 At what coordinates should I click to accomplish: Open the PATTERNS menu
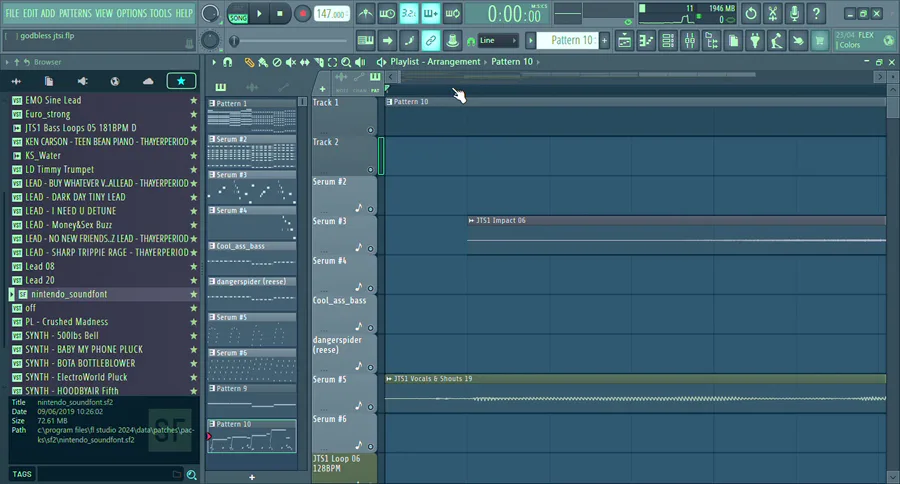76,13
